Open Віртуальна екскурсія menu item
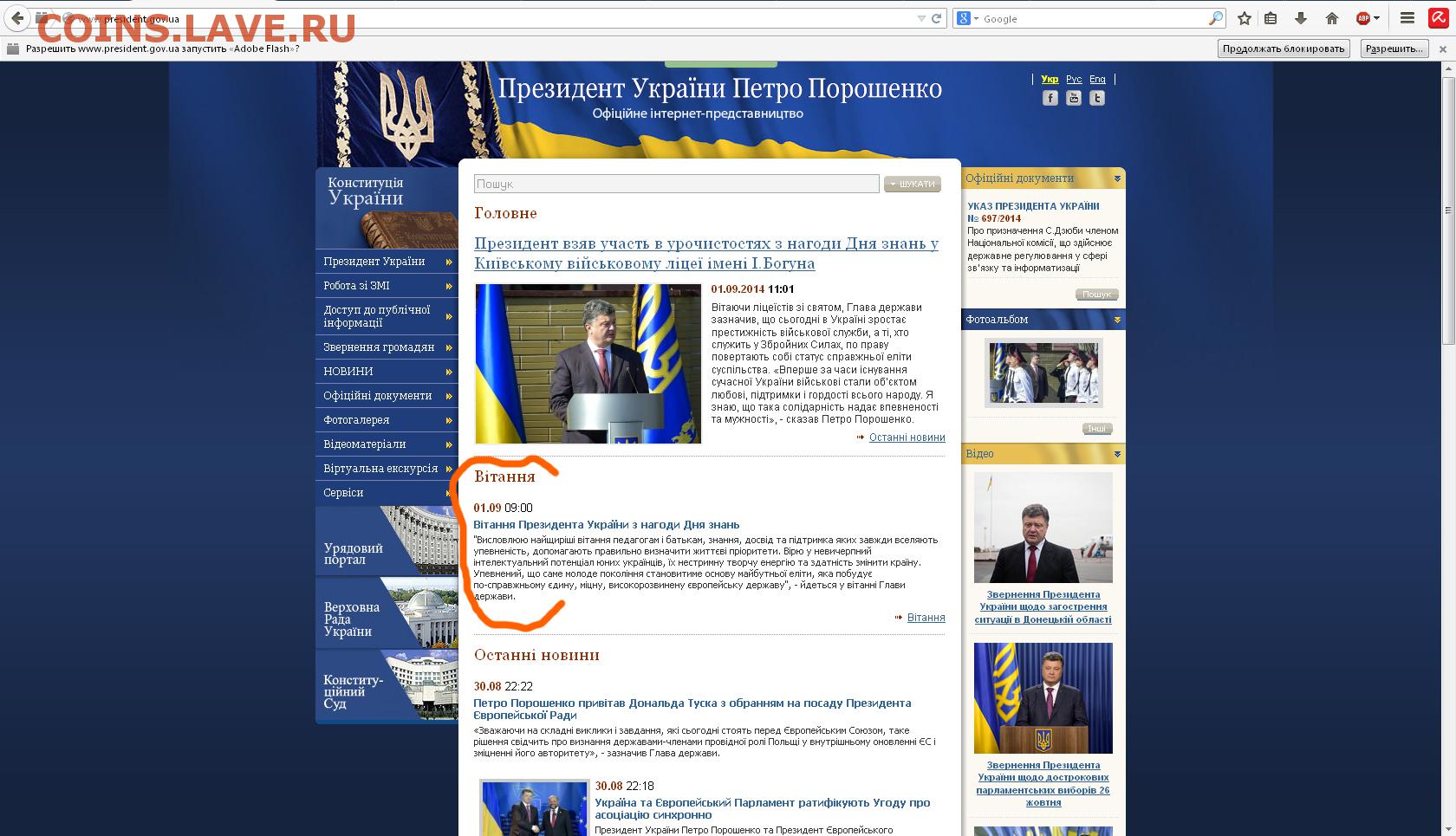Screen dimensions: 1456x836 [x=387, y=469]
